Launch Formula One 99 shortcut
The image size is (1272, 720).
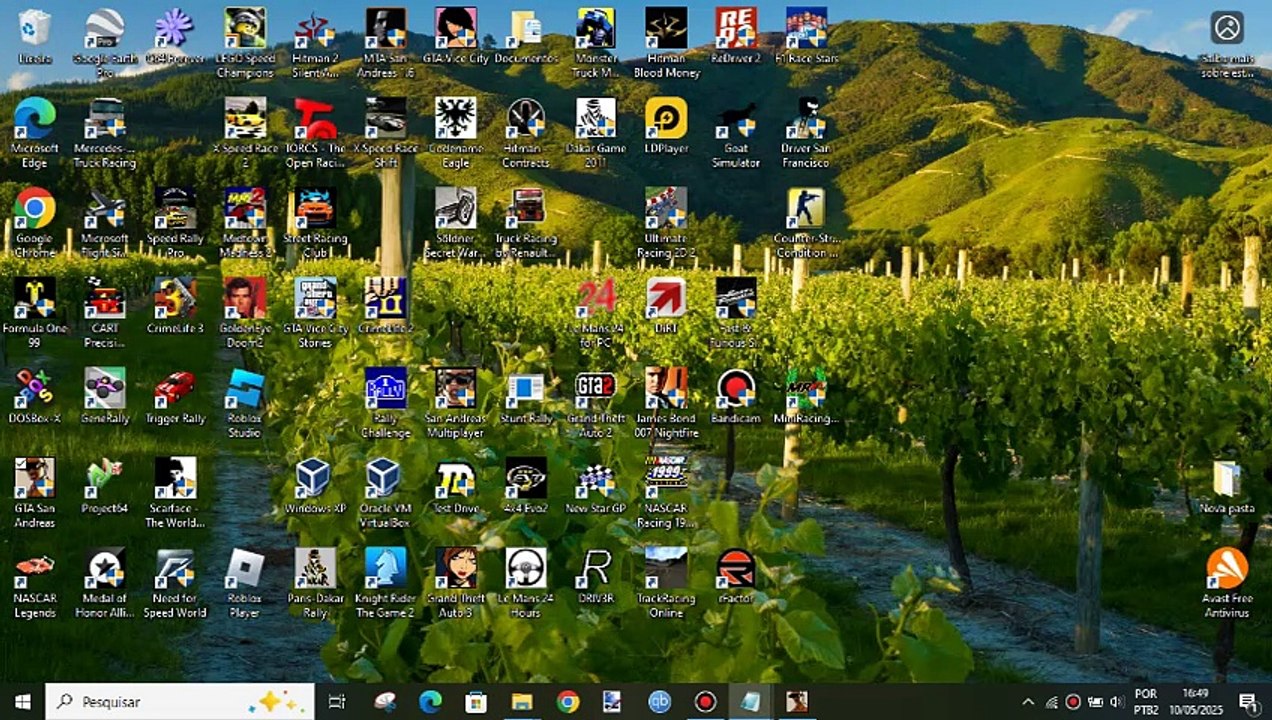(x=35, y=312)
